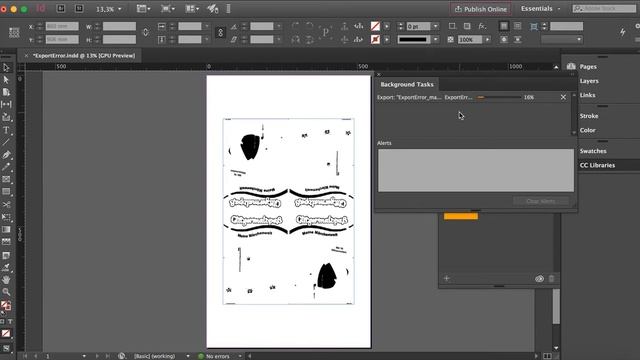Click the opacity 100% field

pos(470,40)
